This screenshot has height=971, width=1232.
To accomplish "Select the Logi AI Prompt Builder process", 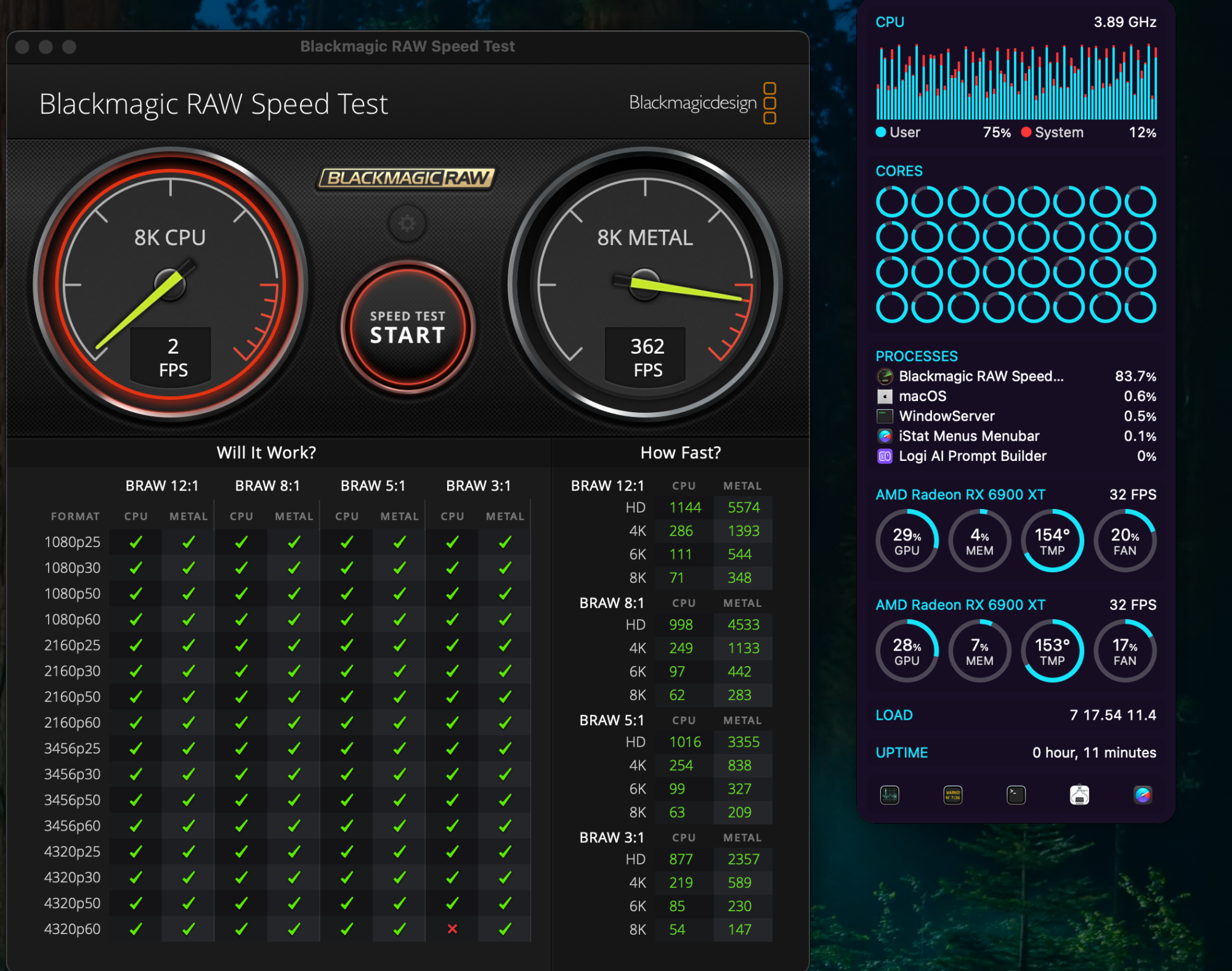I will [972, 456].
